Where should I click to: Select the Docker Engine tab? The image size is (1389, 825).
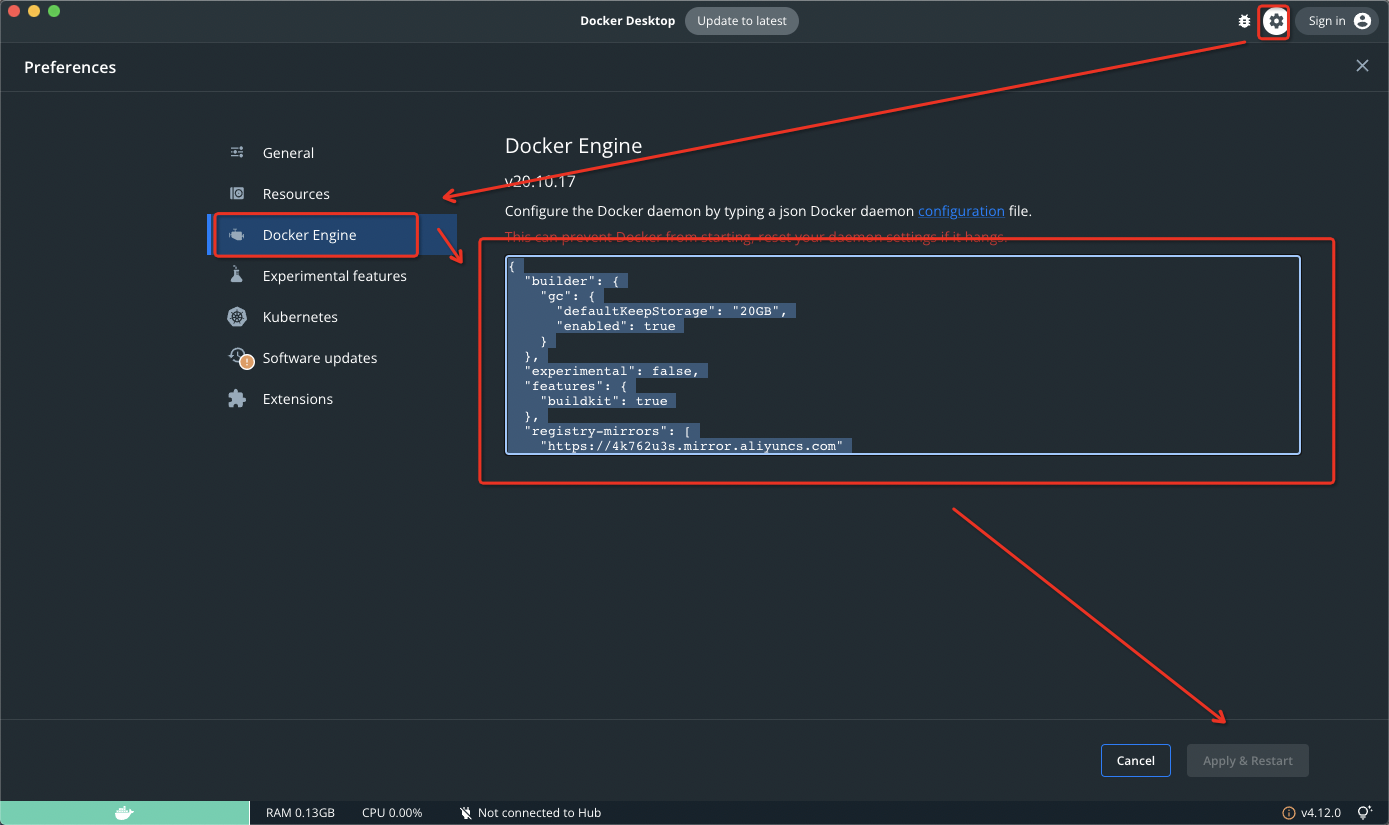pos(332,235)
